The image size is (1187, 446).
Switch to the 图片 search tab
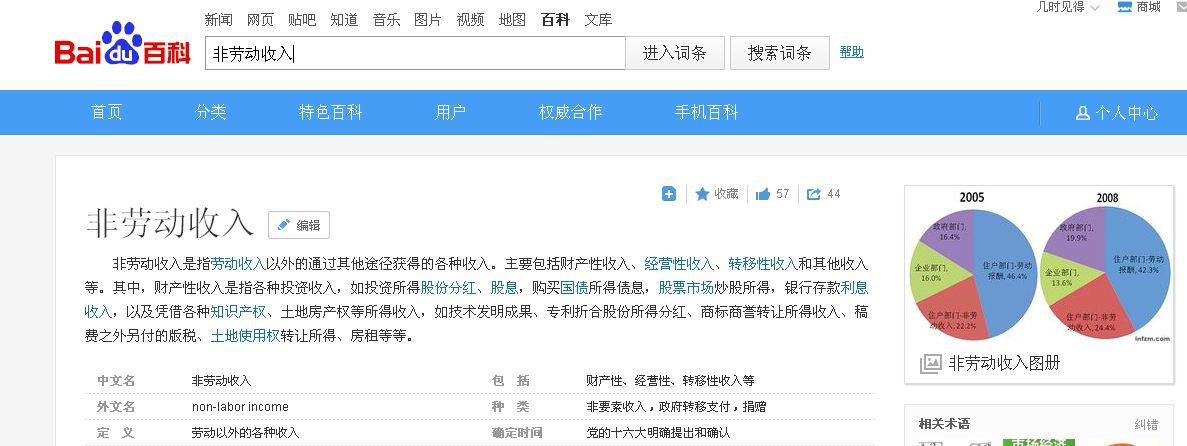click(427, 20)
